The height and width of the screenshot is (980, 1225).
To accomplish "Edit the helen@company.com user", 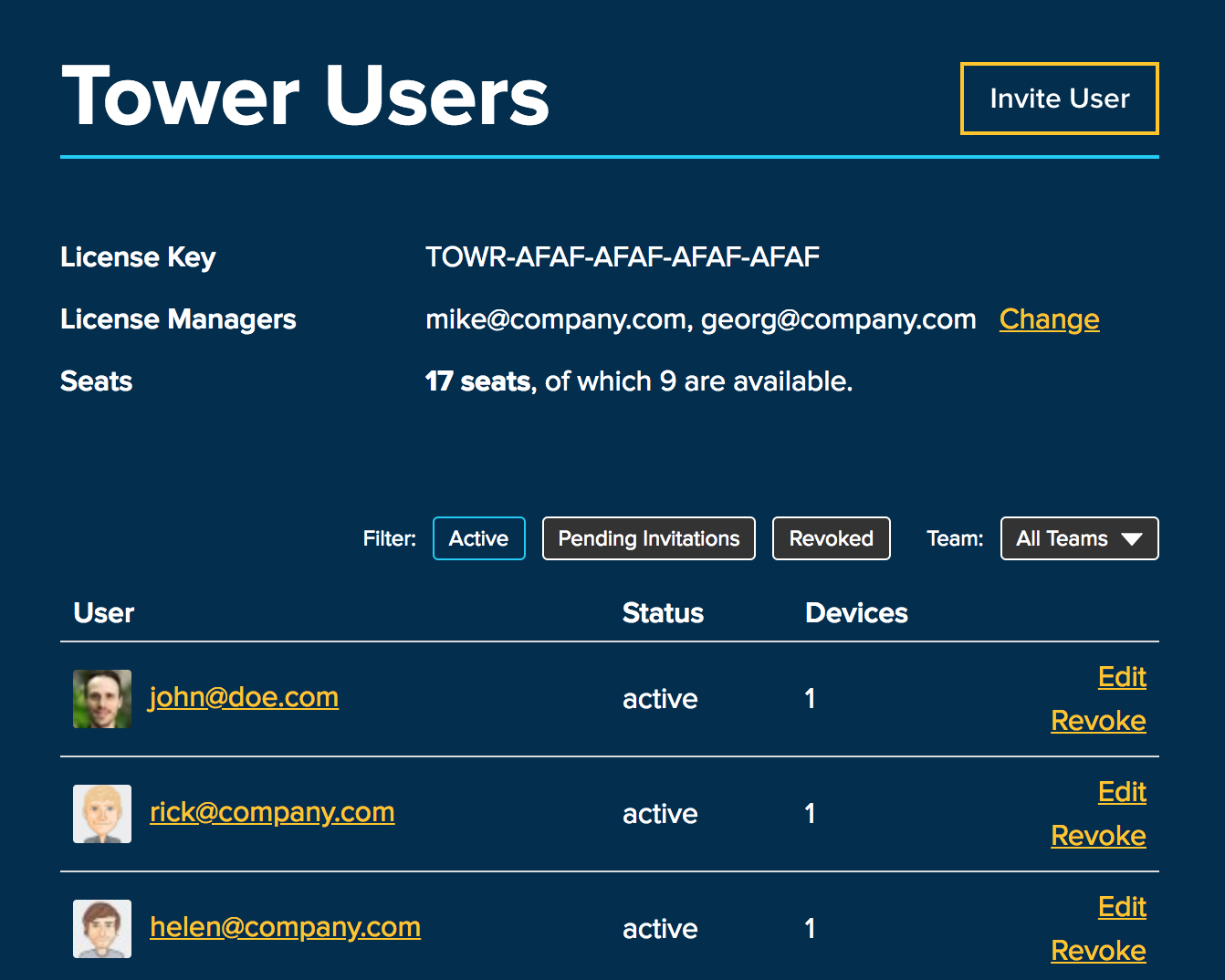I will (1122, 907).
